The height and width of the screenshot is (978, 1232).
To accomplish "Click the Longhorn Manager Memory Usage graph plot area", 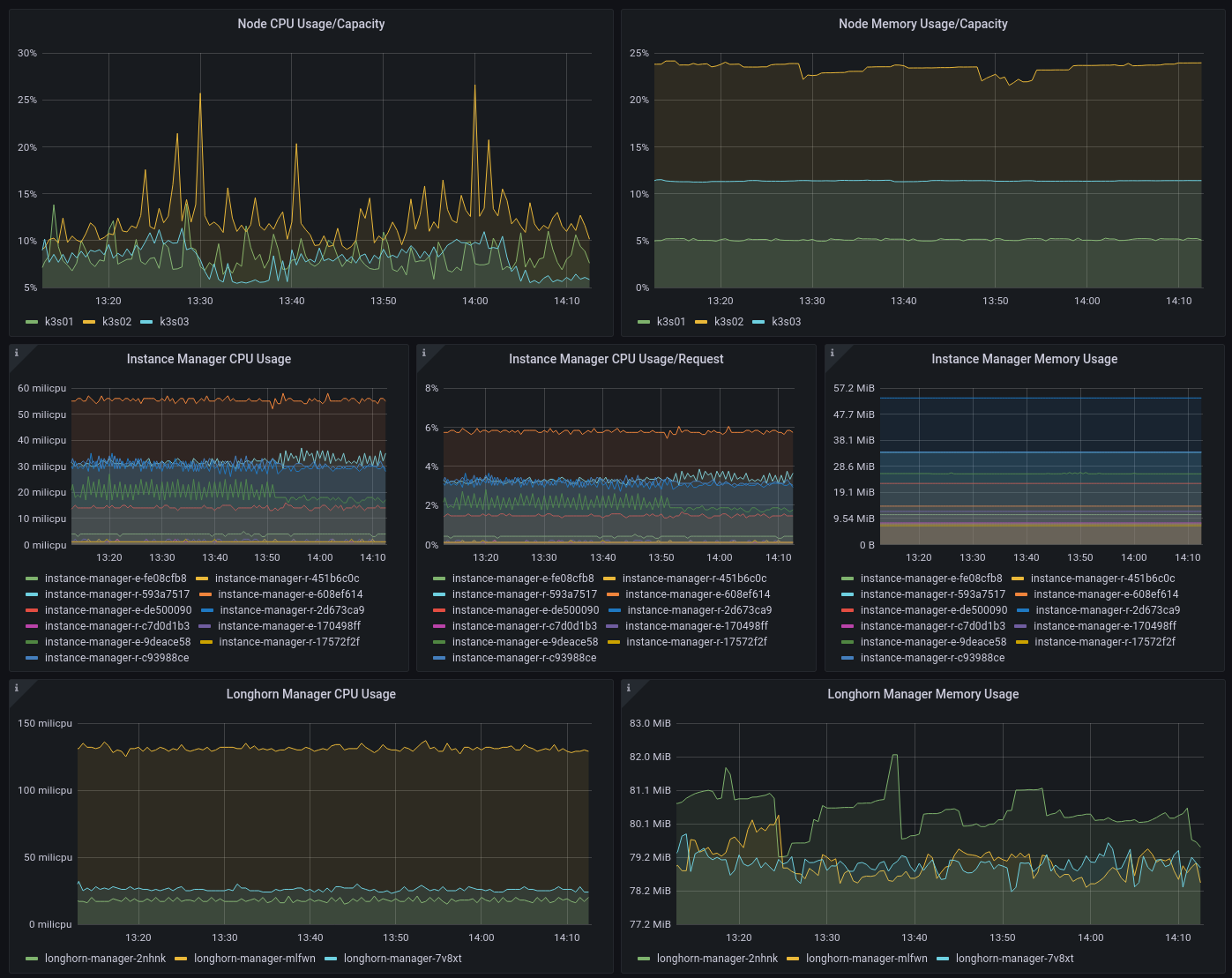I will [938, 824].
